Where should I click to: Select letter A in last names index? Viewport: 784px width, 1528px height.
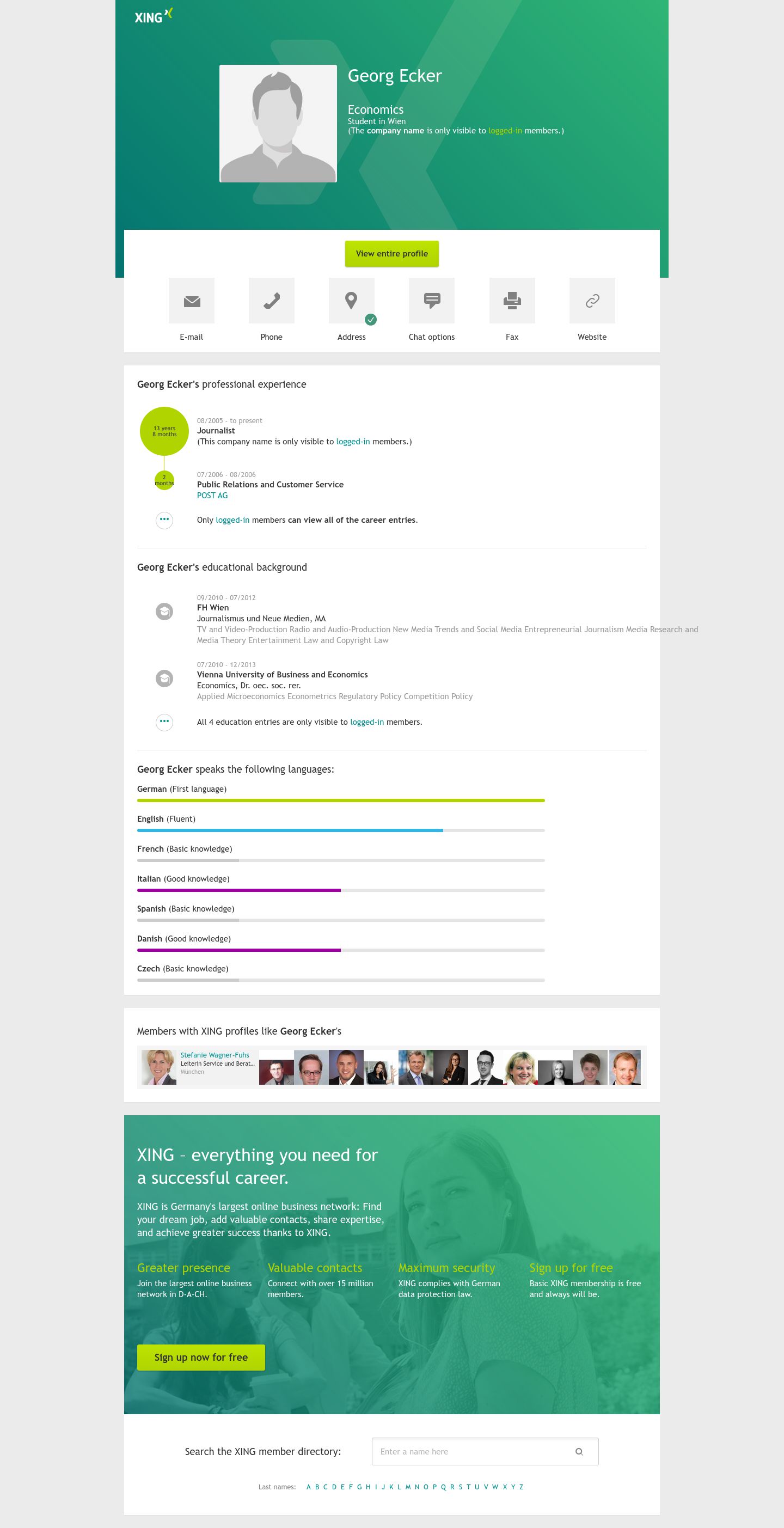pos(308,1487)
